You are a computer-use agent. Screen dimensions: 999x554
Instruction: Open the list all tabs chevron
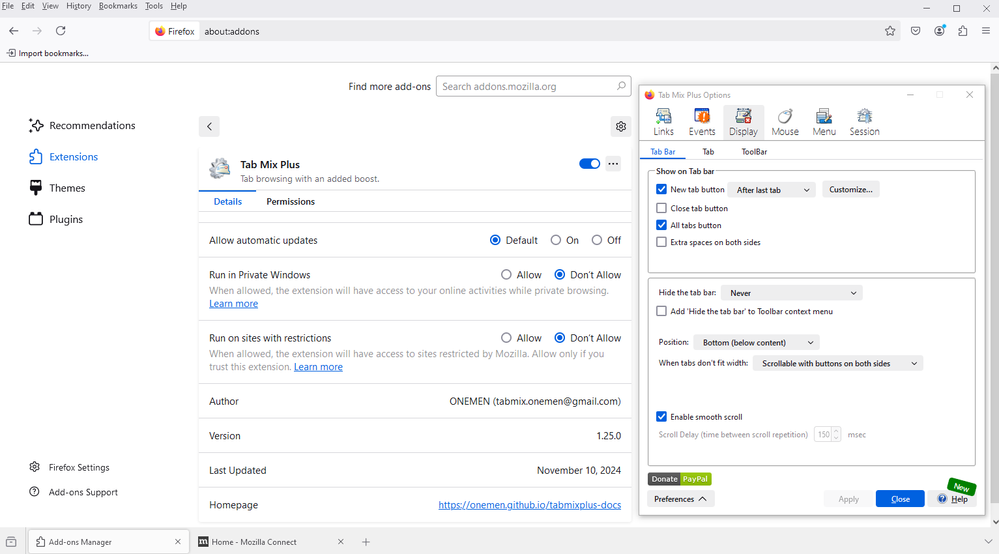[x=988, y=542]
